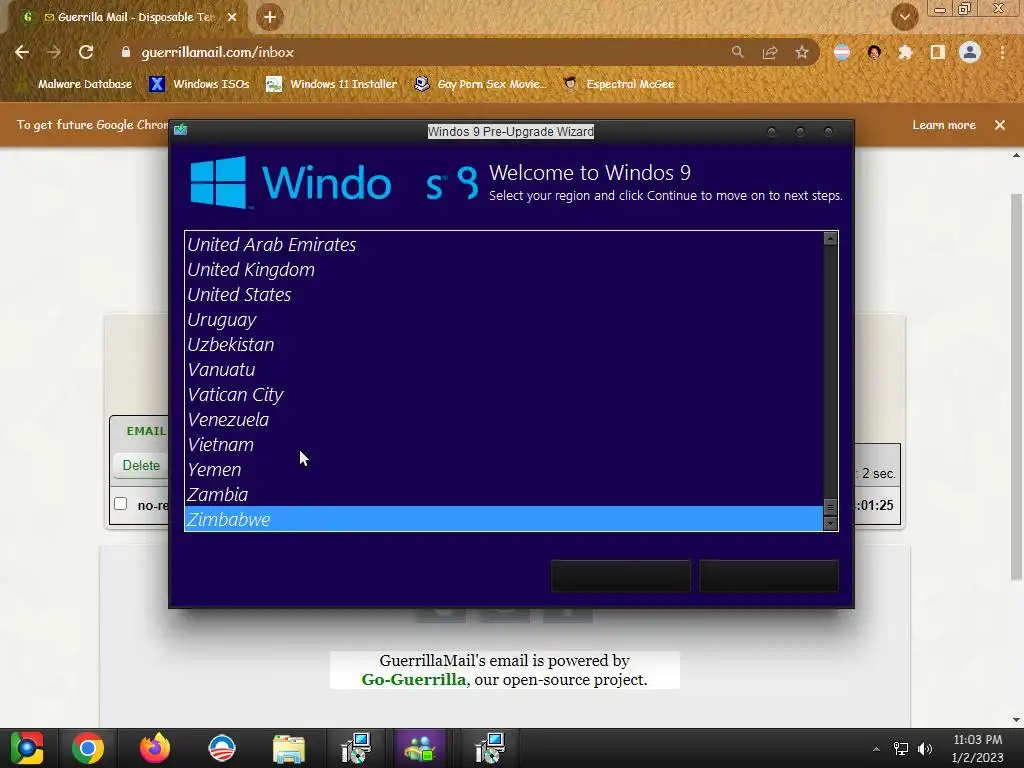This screenshot has height=768, width=1024.
Task: Tick the no-reply email checkbox
Action: pos(121,504)
